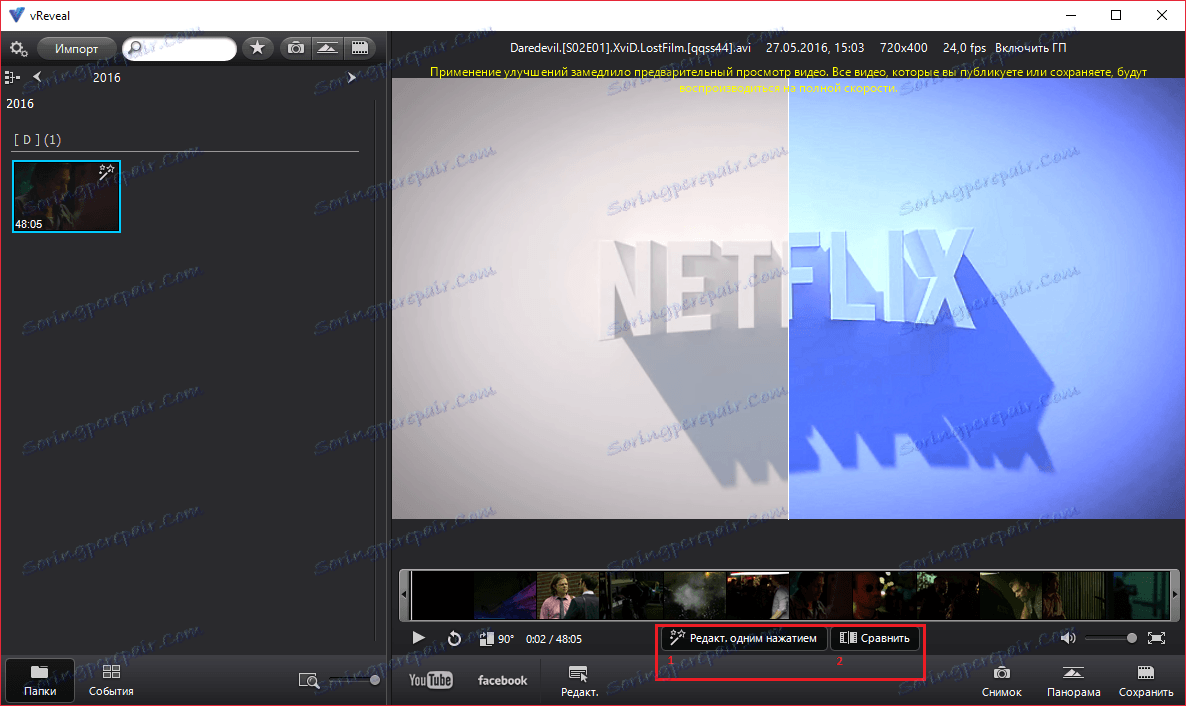This screenshot has width=1186, height=706.
Task: Share video to facebook
Action: point(502,680)
